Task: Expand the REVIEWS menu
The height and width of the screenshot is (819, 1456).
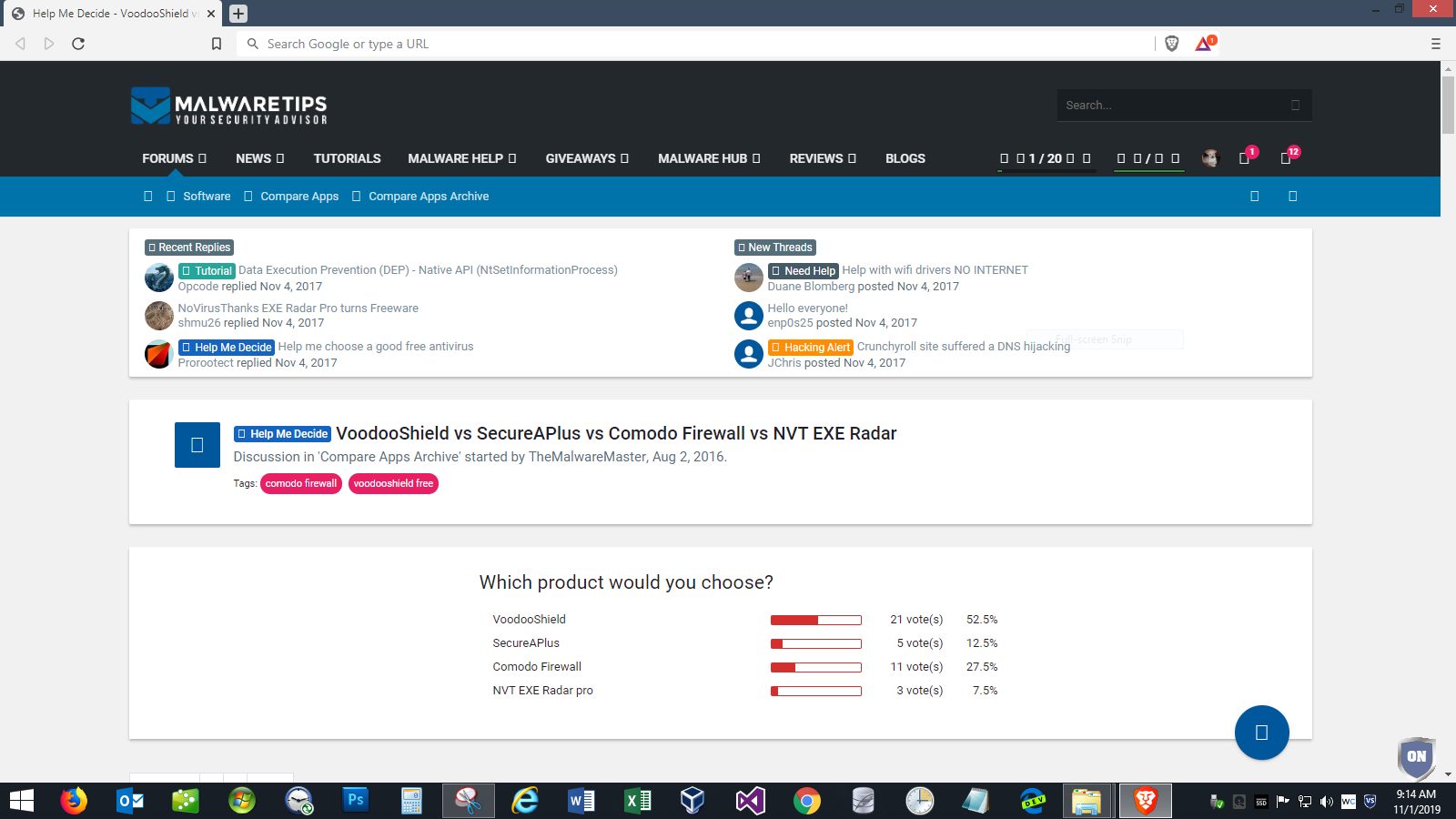Action: (x=823, y=158)
